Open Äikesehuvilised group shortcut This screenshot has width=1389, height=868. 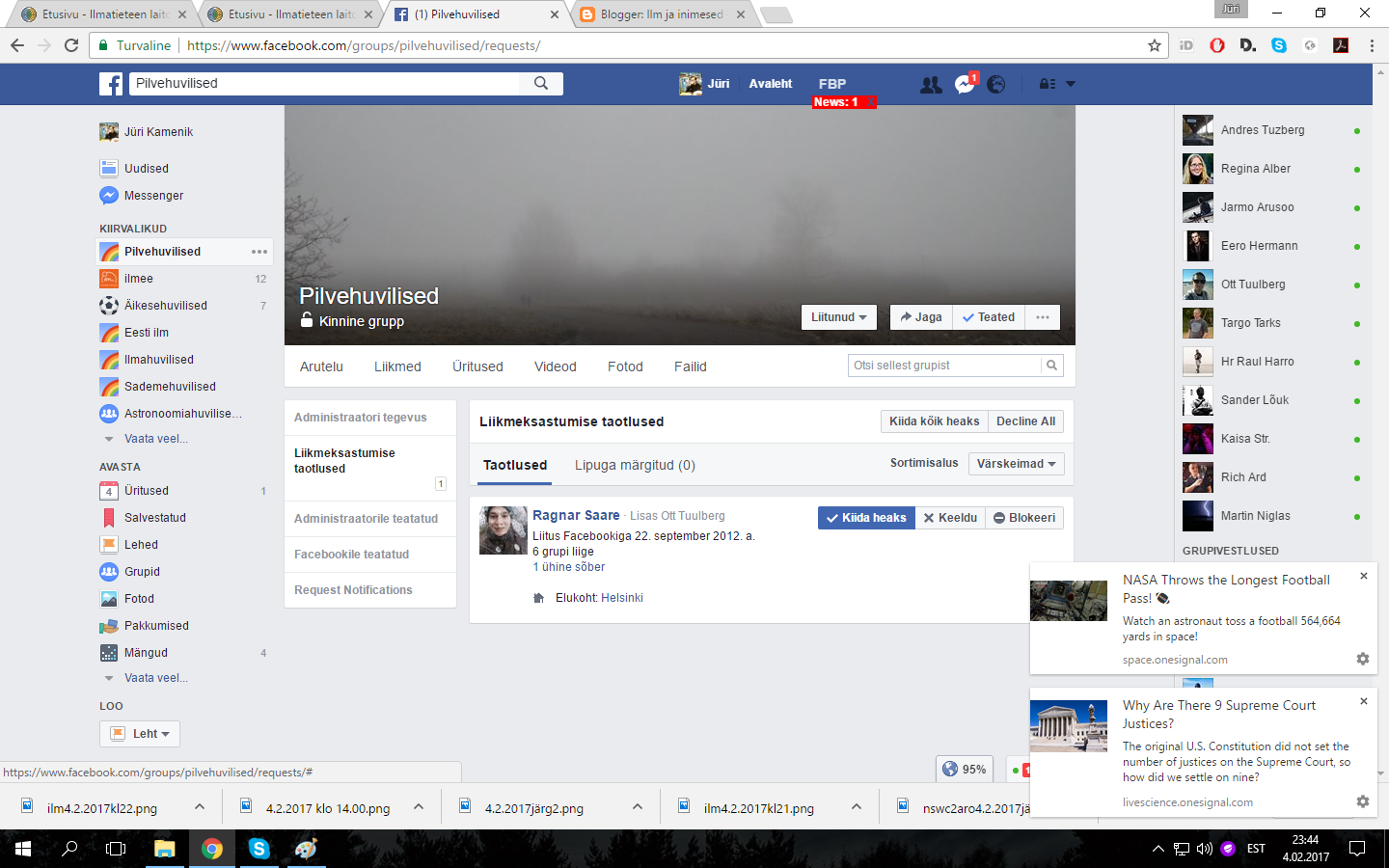166,306
